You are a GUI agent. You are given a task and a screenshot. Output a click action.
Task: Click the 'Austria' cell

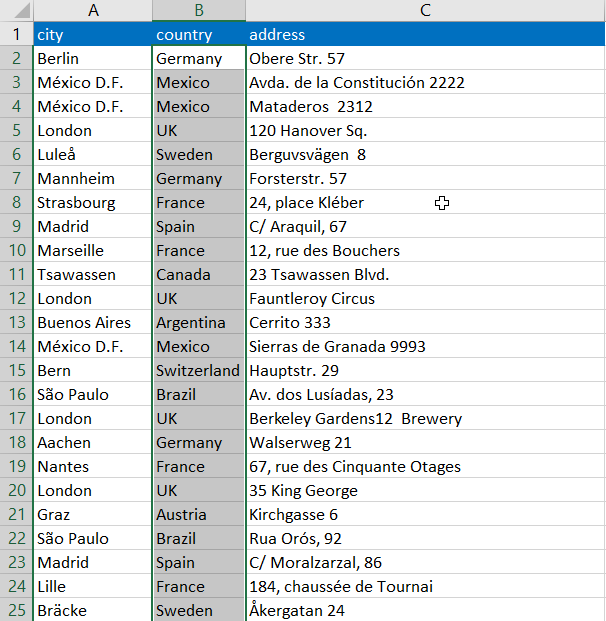(199, 514)
